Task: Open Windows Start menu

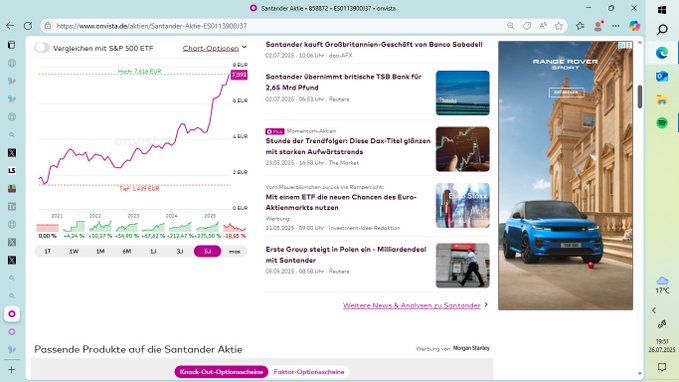Action: 662,10
